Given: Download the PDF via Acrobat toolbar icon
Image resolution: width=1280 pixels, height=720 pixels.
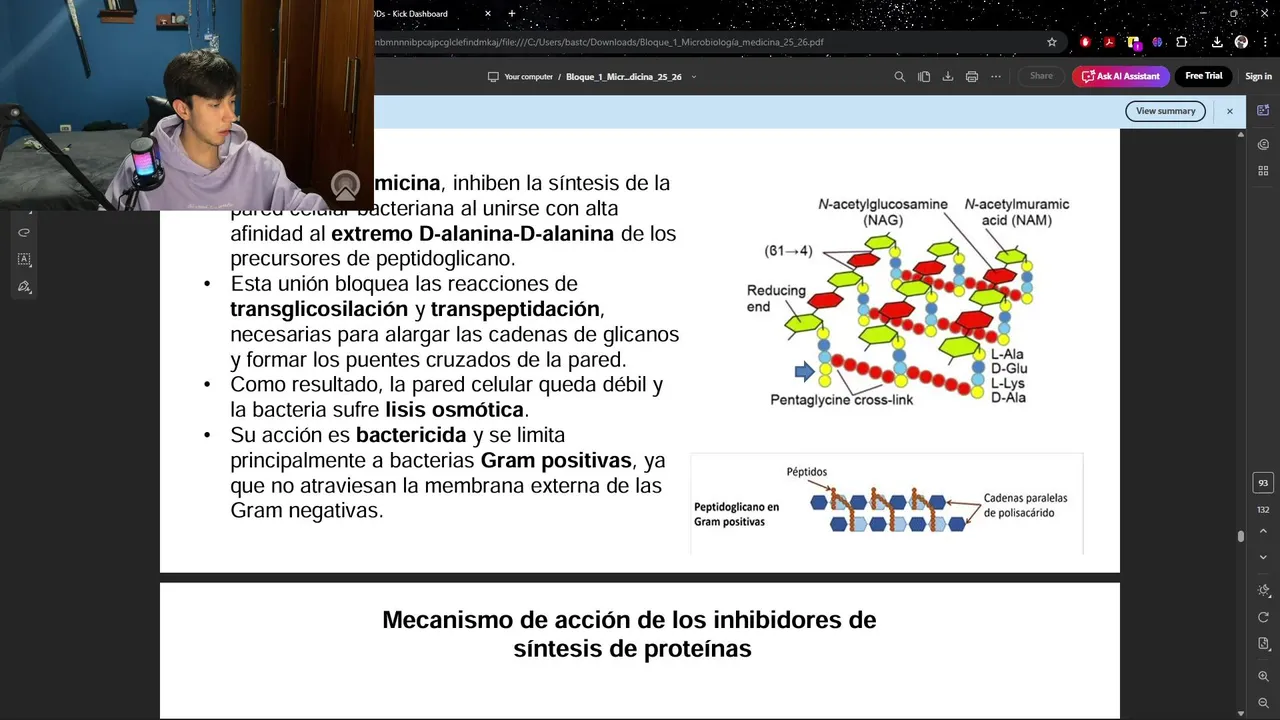Looking at the screenshot, I should pyautogui.click(x=947, y=76).
